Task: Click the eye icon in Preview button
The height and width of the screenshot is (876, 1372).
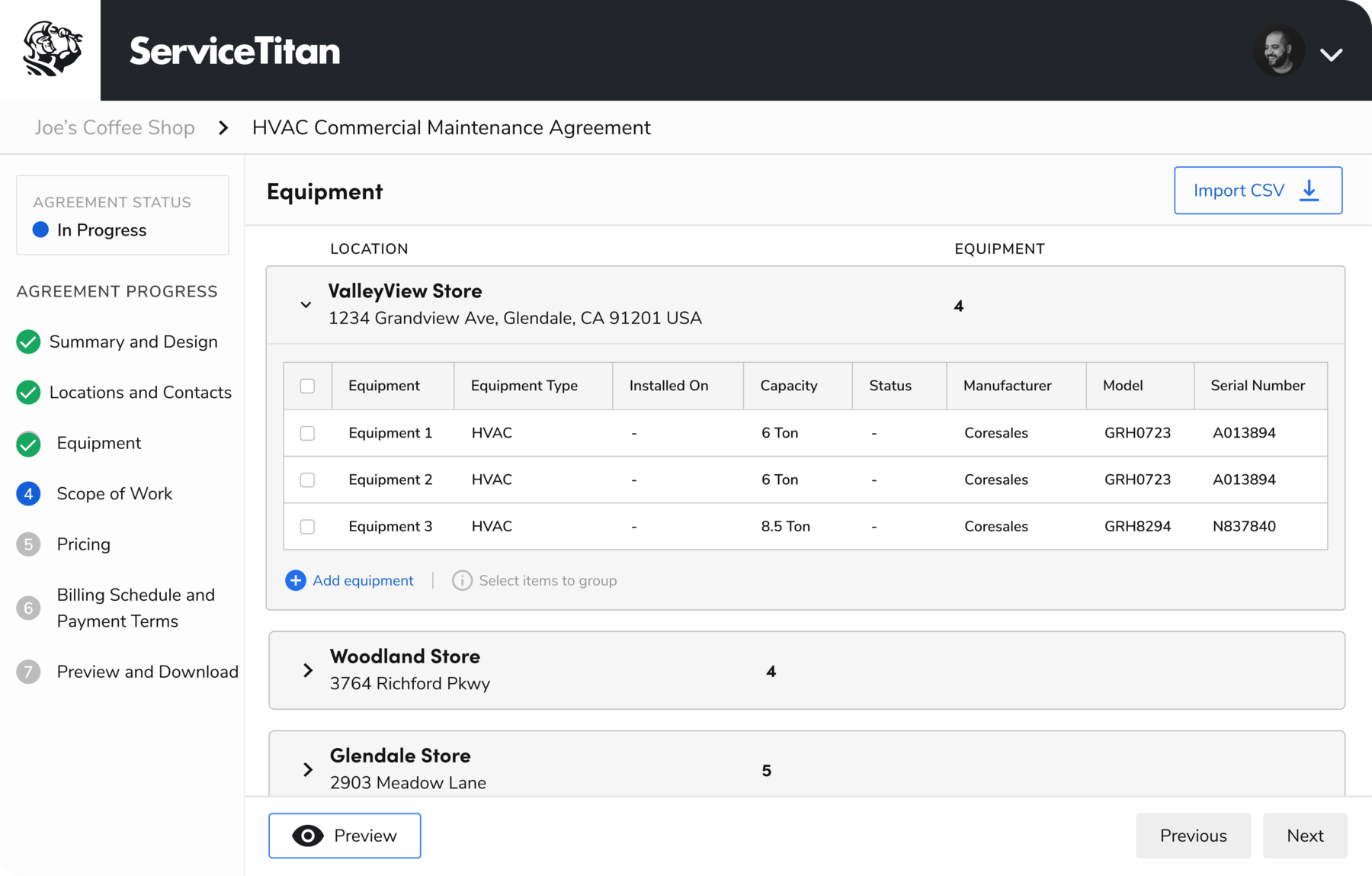Action: [x=308, y=836]
